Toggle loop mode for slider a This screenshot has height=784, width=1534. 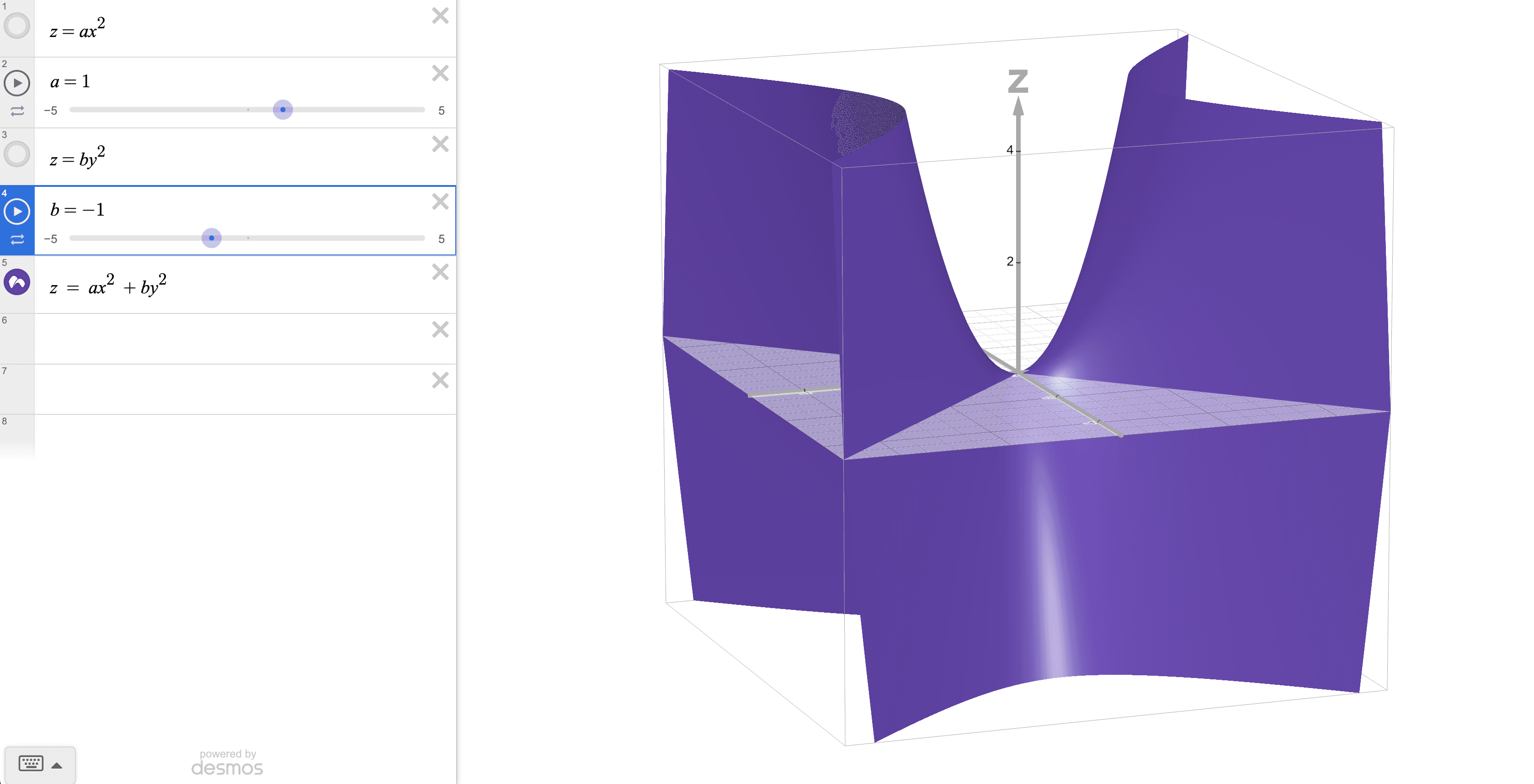click(16, 111)
